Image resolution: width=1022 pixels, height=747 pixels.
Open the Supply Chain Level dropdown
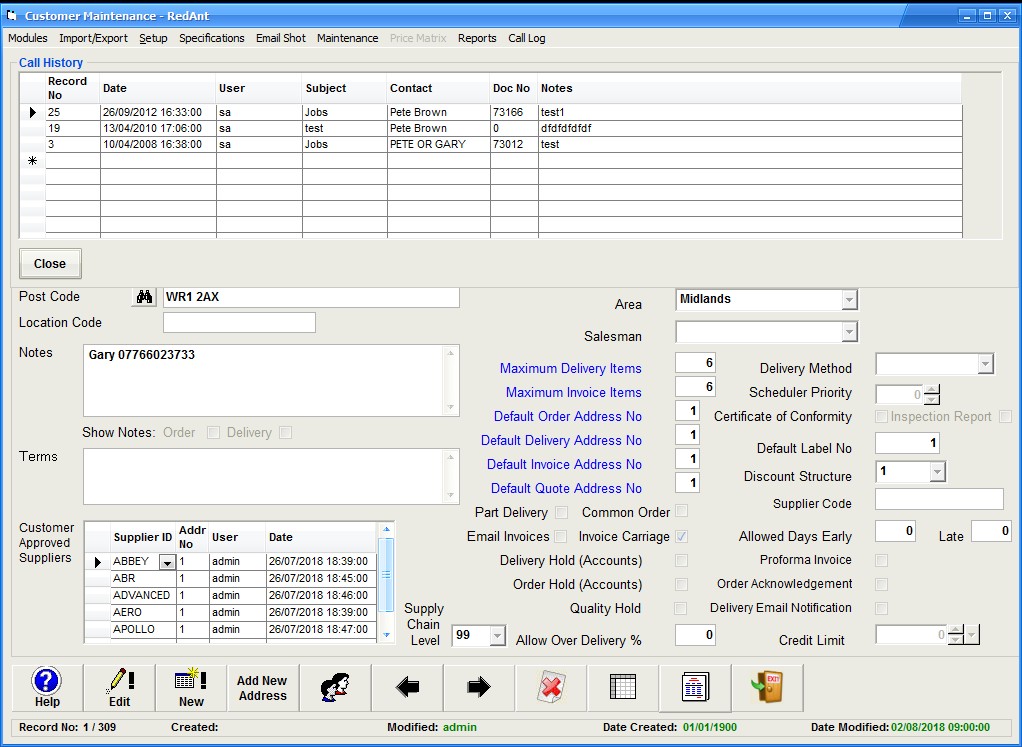point(495,636)
